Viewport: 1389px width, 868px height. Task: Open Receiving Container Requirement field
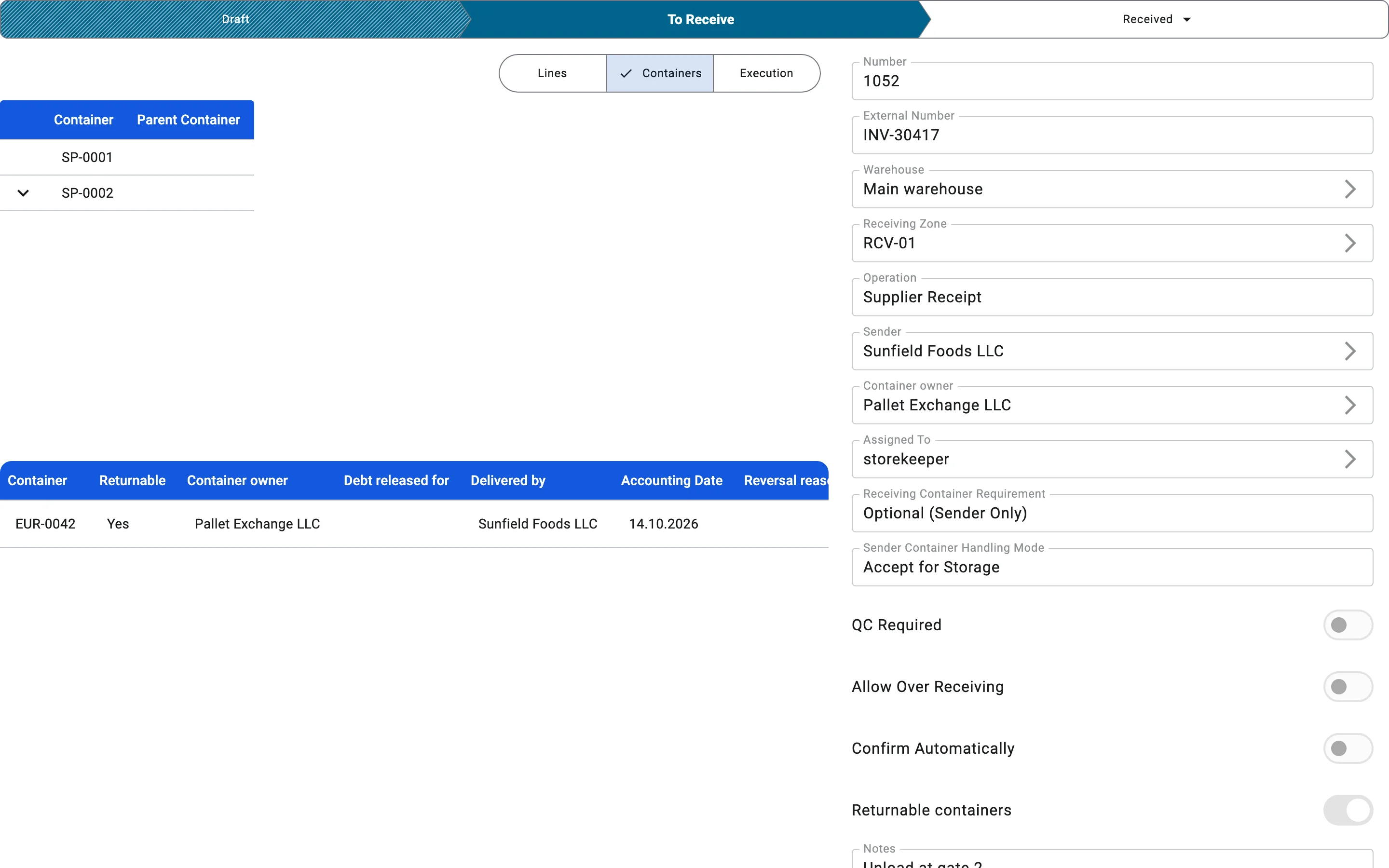[1112, 513]
